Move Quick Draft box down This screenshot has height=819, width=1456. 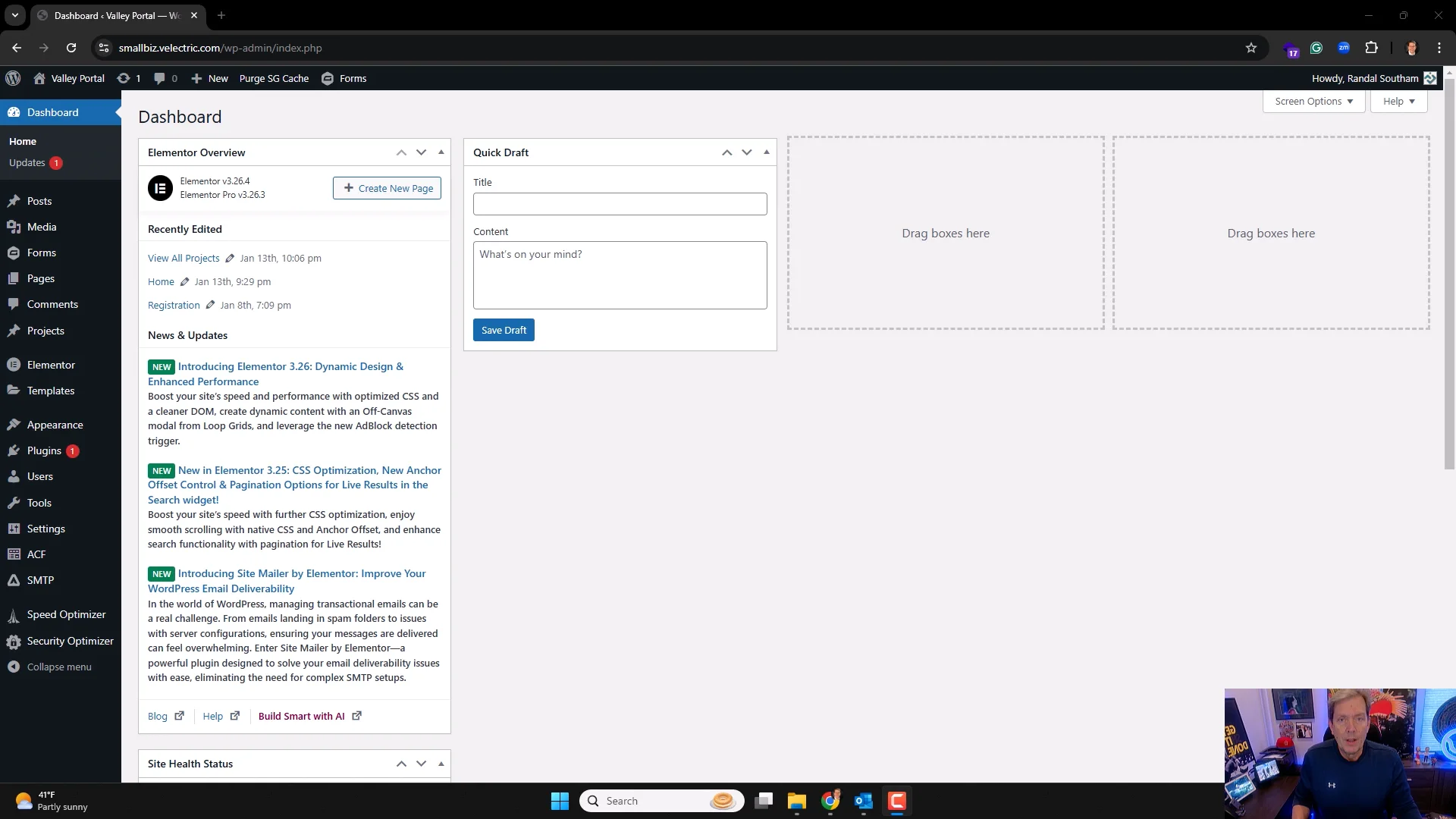(747, 152)
